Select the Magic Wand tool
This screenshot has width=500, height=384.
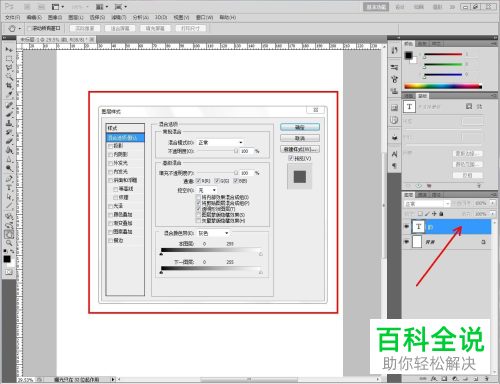[x=8, y=77]
